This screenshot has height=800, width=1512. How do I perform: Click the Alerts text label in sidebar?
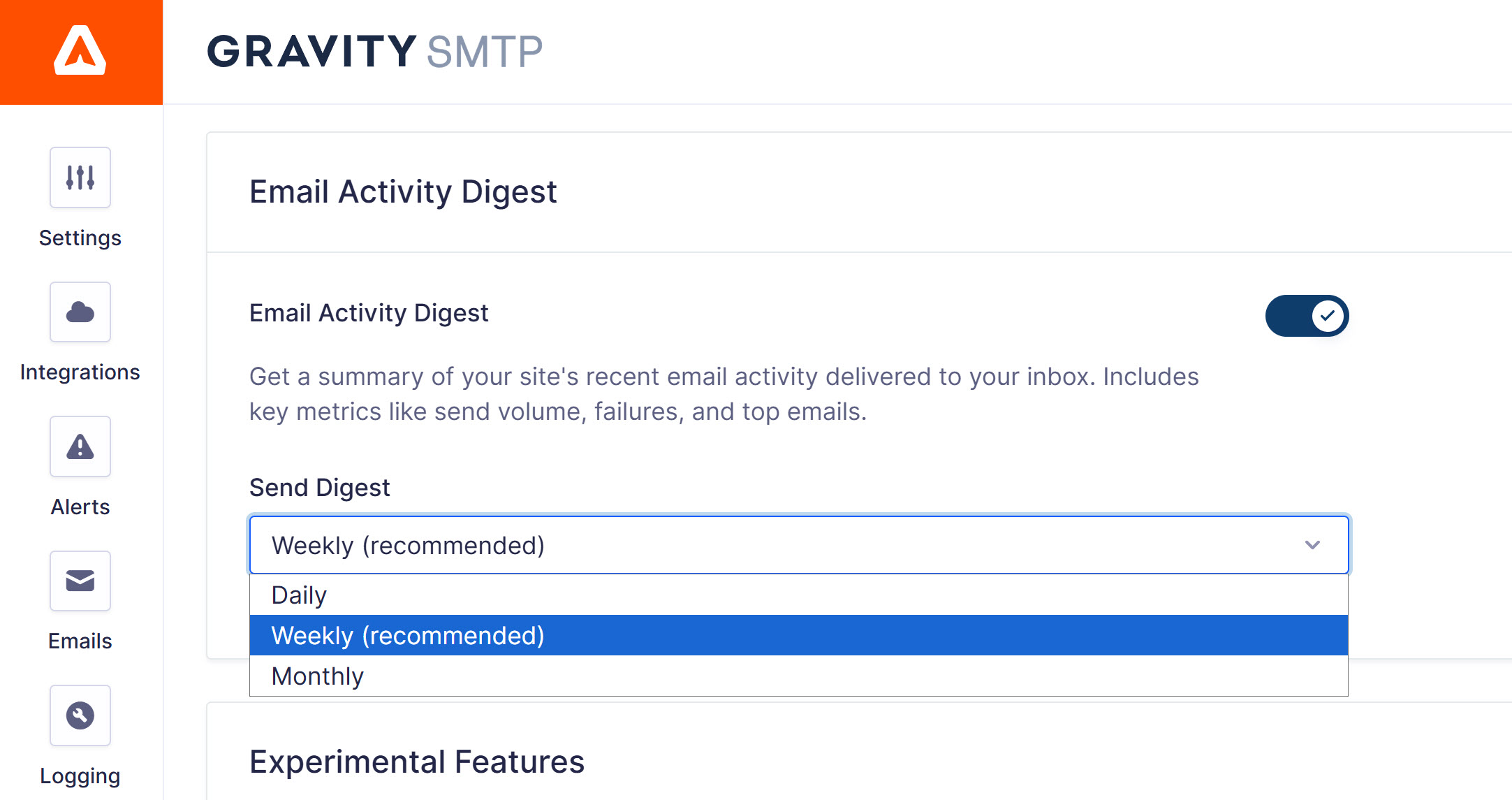tap(80, 507)
